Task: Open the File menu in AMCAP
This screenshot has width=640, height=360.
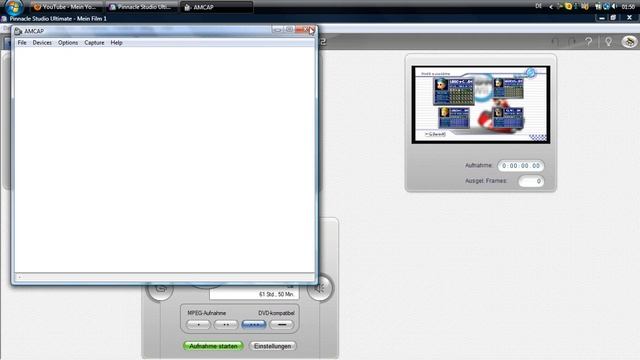Action: coord(22,42)
